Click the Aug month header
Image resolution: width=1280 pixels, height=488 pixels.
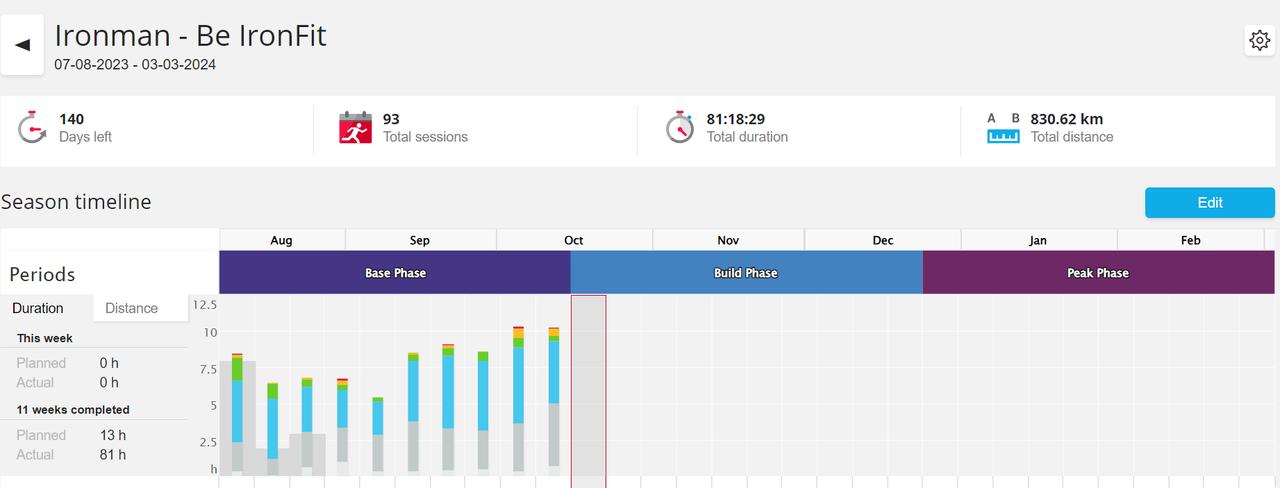tap(282, 240)
